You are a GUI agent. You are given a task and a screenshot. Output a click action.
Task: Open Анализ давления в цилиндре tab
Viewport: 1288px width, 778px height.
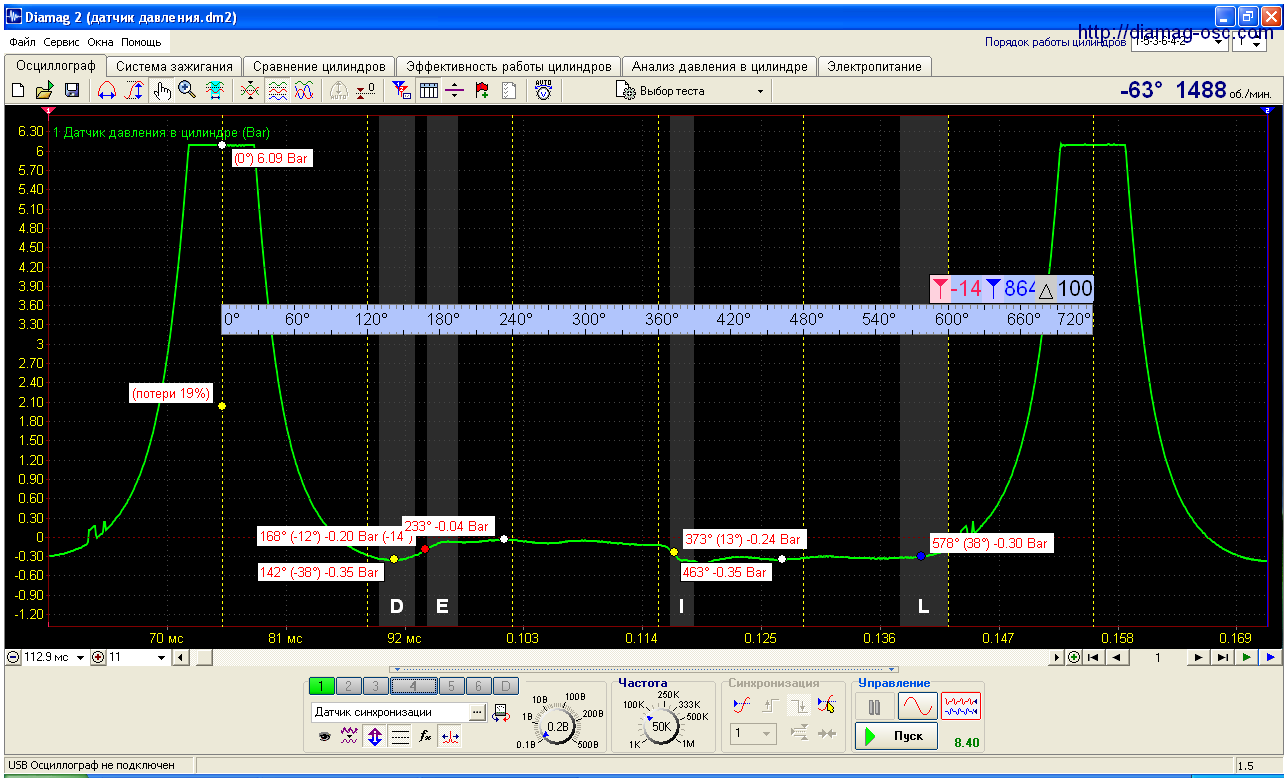point(719,66)
